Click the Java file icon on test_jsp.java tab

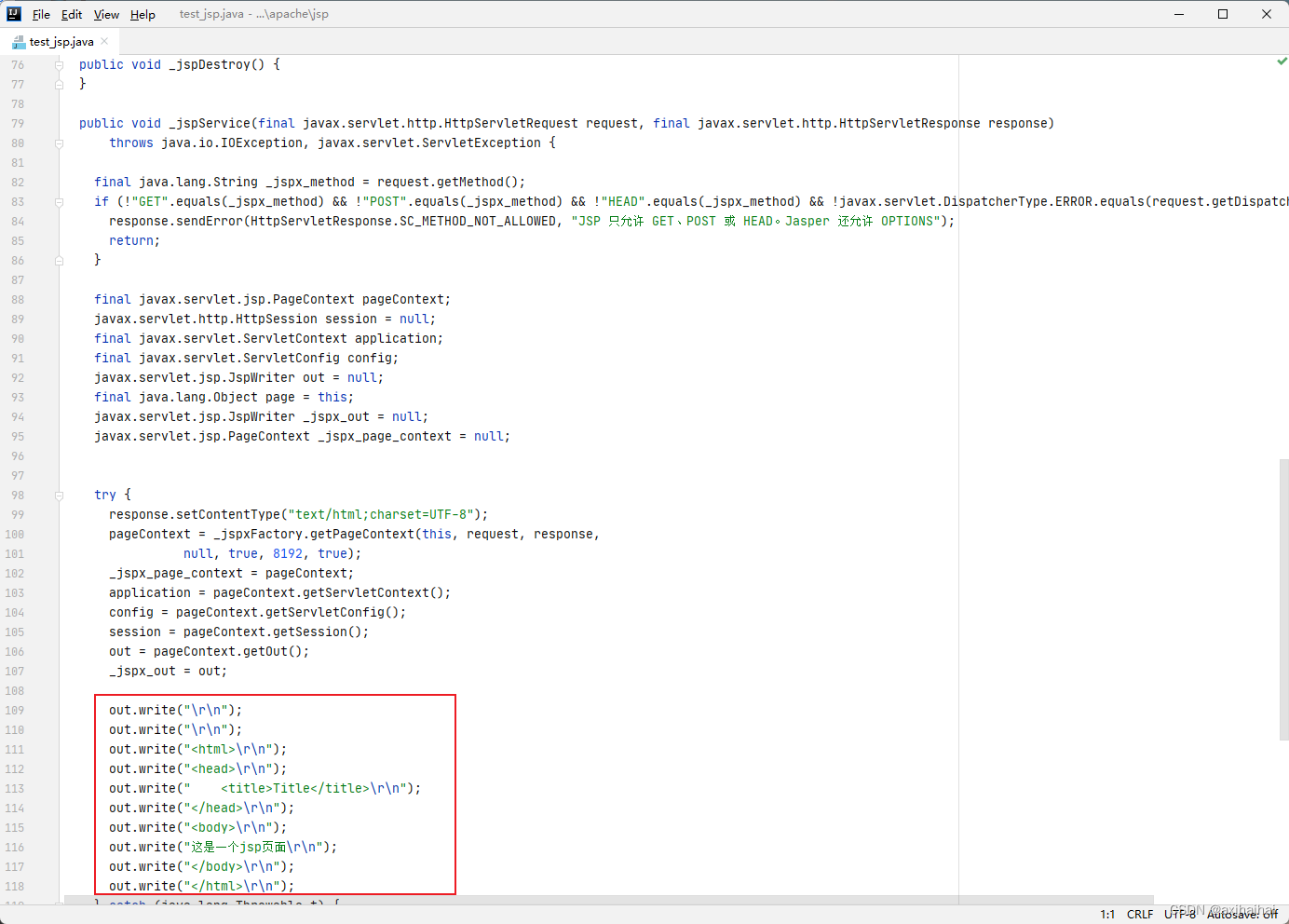click(x=19, y=42)
